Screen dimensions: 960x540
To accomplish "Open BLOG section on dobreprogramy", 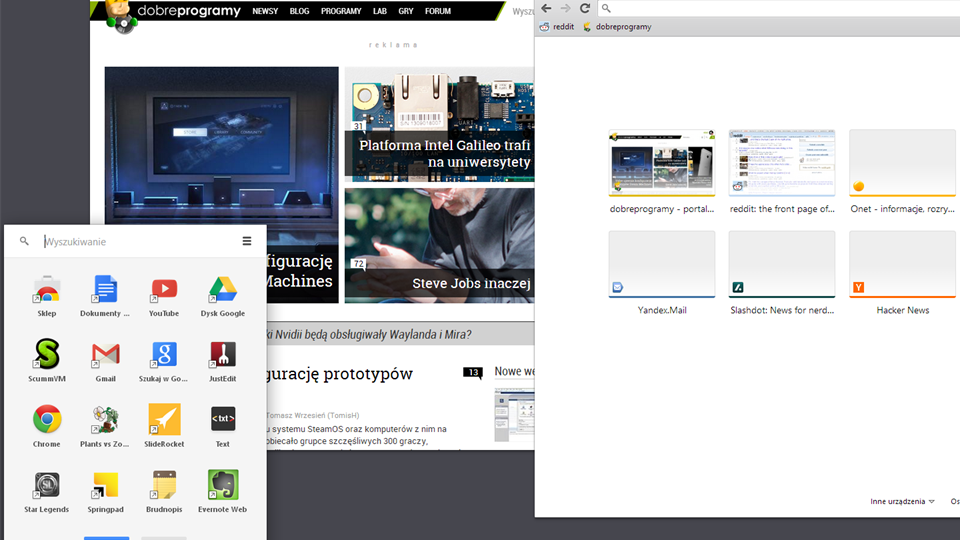I will pyautogui.click(x=299, y=11).
